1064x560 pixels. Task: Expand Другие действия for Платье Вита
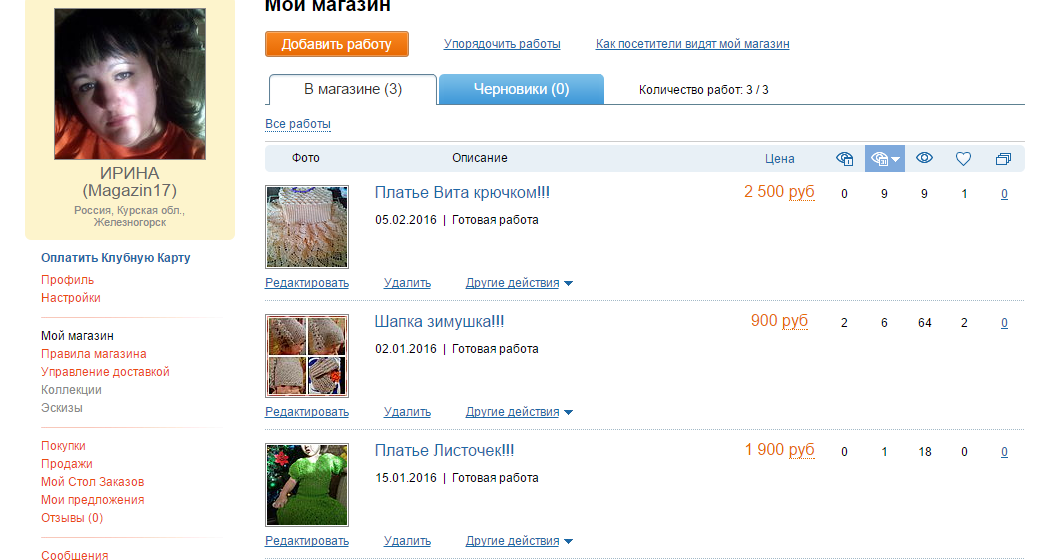(x=519, y=283)
